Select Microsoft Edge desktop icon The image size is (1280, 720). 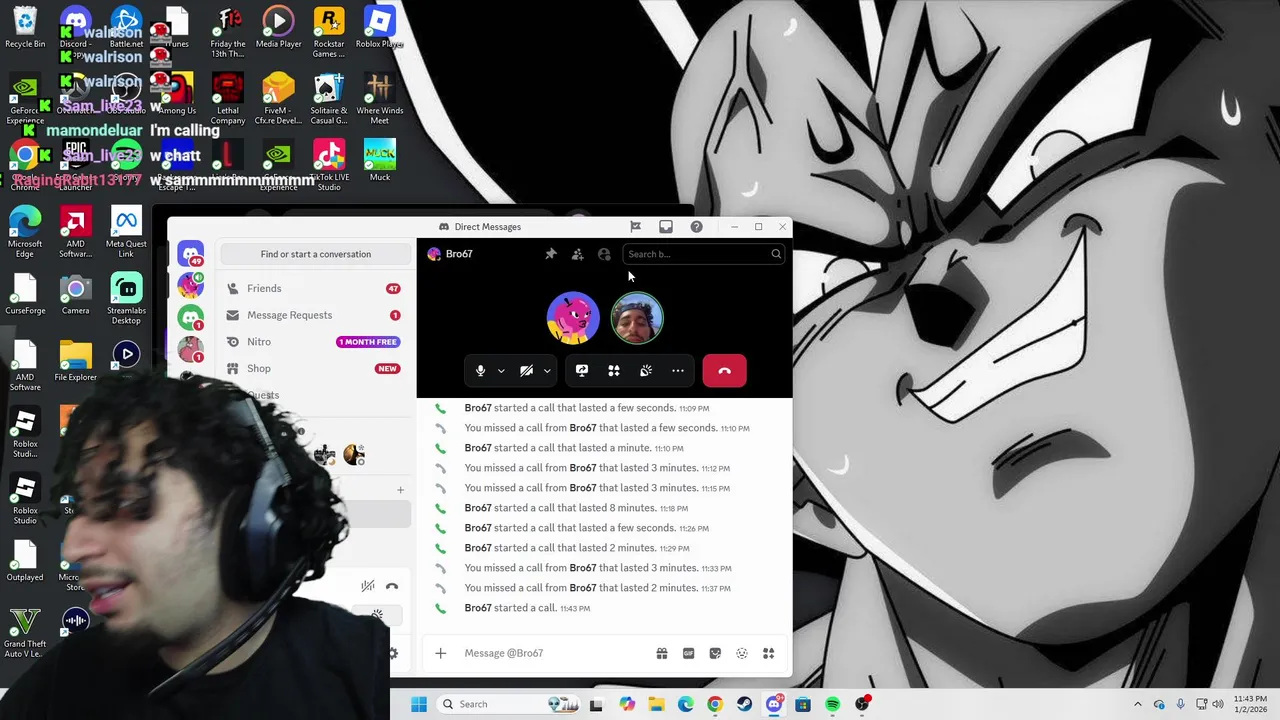[x=25, y=233]
